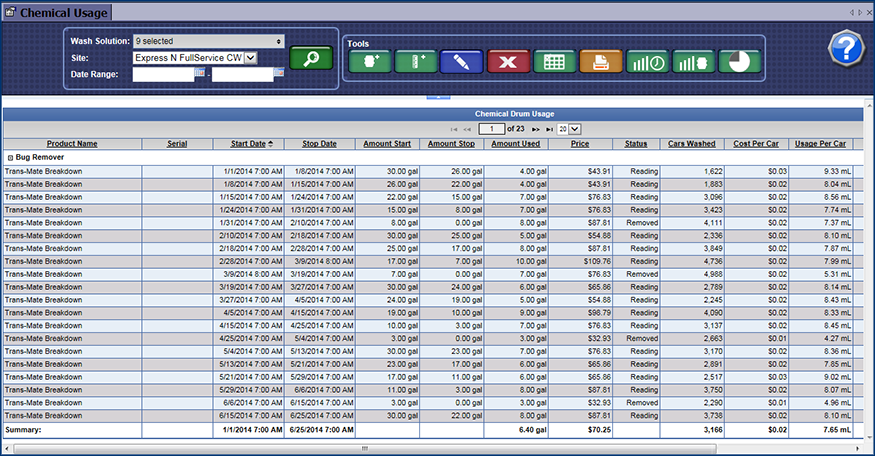Click the page number input field
This screenshot has height=456, width=875.
[490, 129]
